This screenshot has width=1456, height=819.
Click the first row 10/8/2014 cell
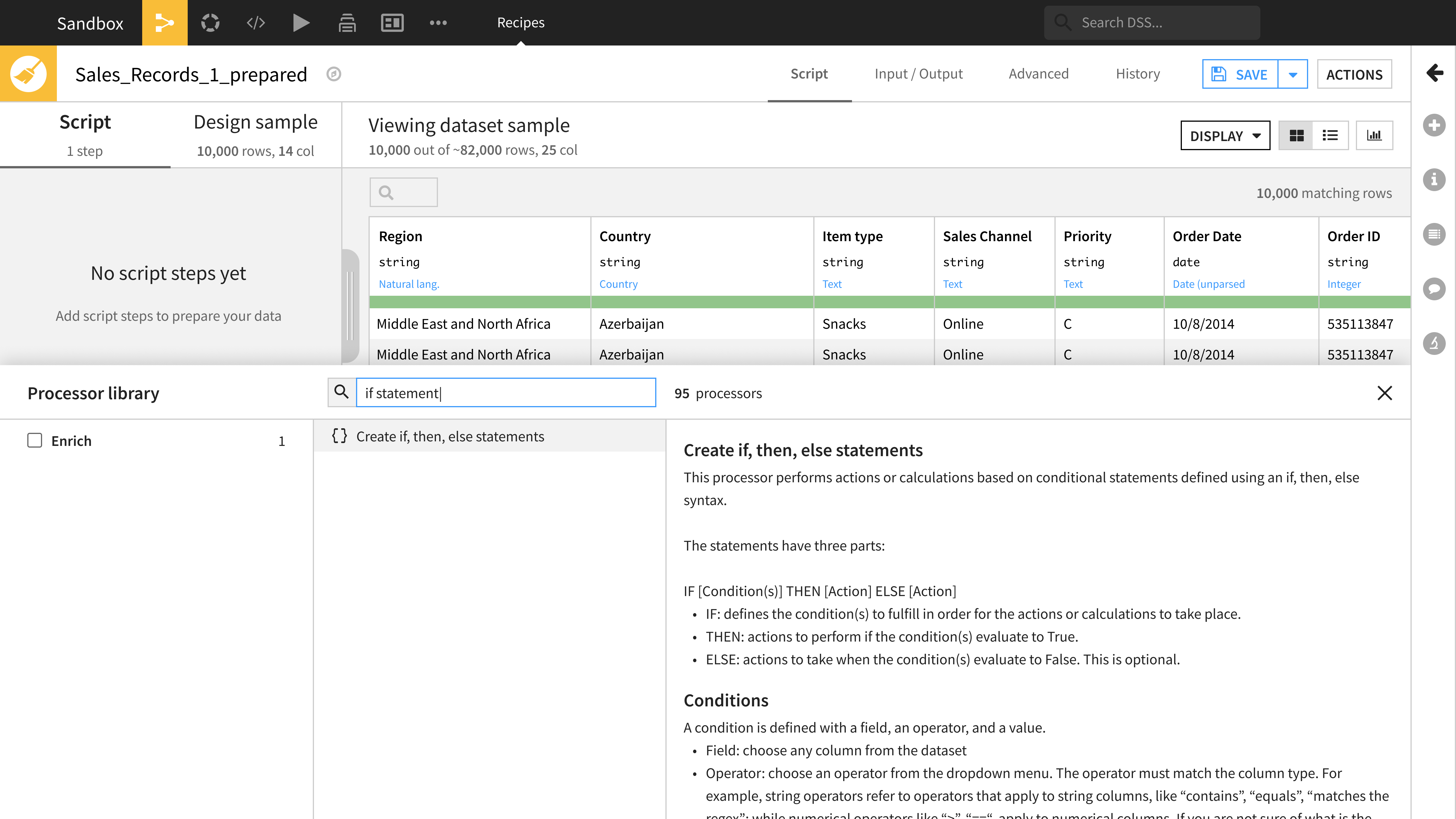pyautogui.click(x=1241, y=323)
